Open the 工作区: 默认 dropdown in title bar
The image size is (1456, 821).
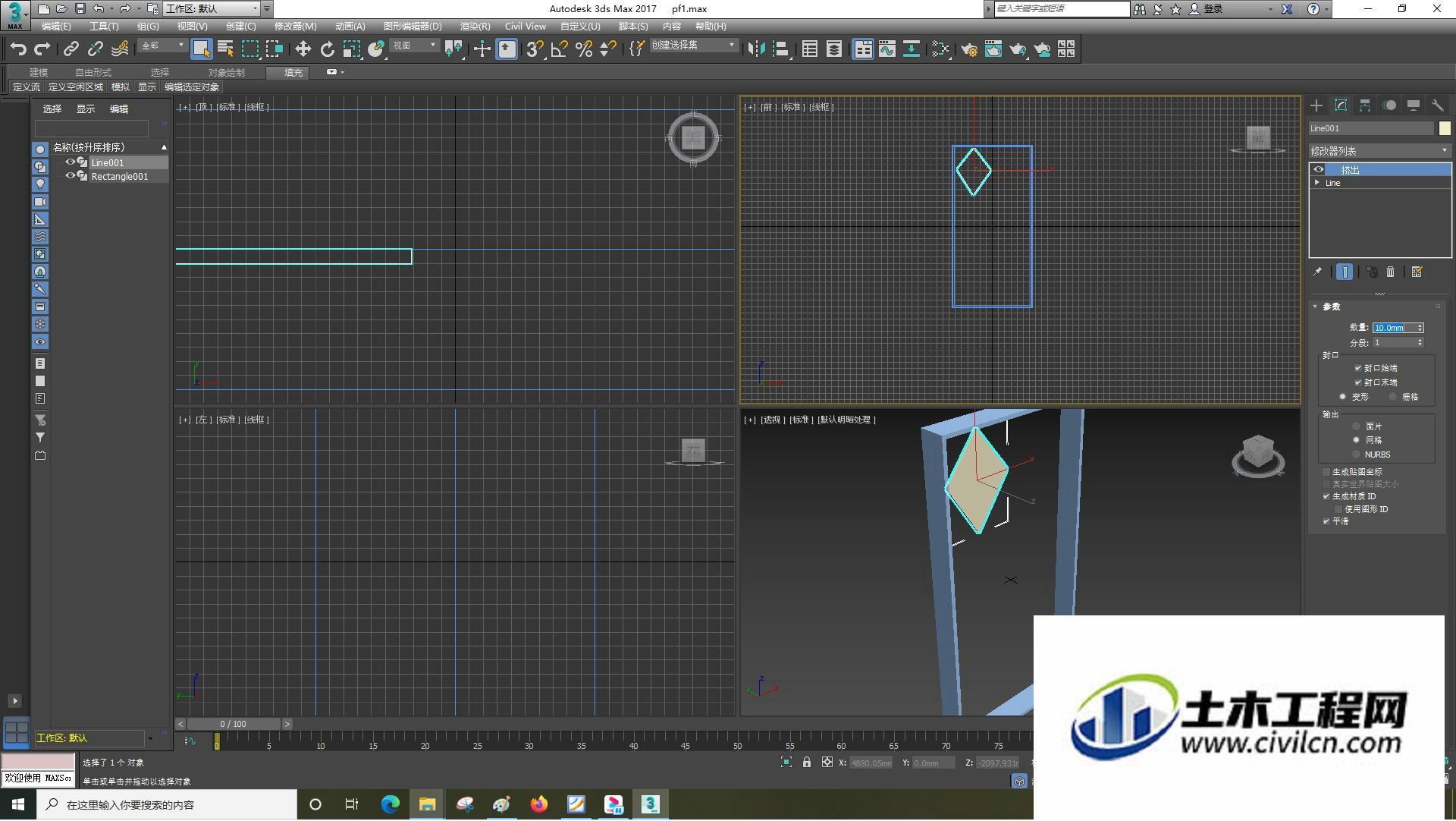click(212, 9)
